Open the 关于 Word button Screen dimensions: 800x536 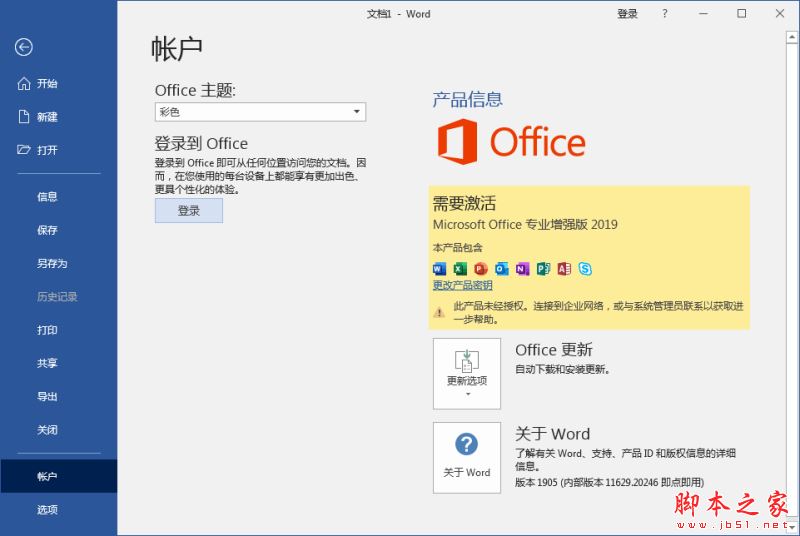point(467,457)
